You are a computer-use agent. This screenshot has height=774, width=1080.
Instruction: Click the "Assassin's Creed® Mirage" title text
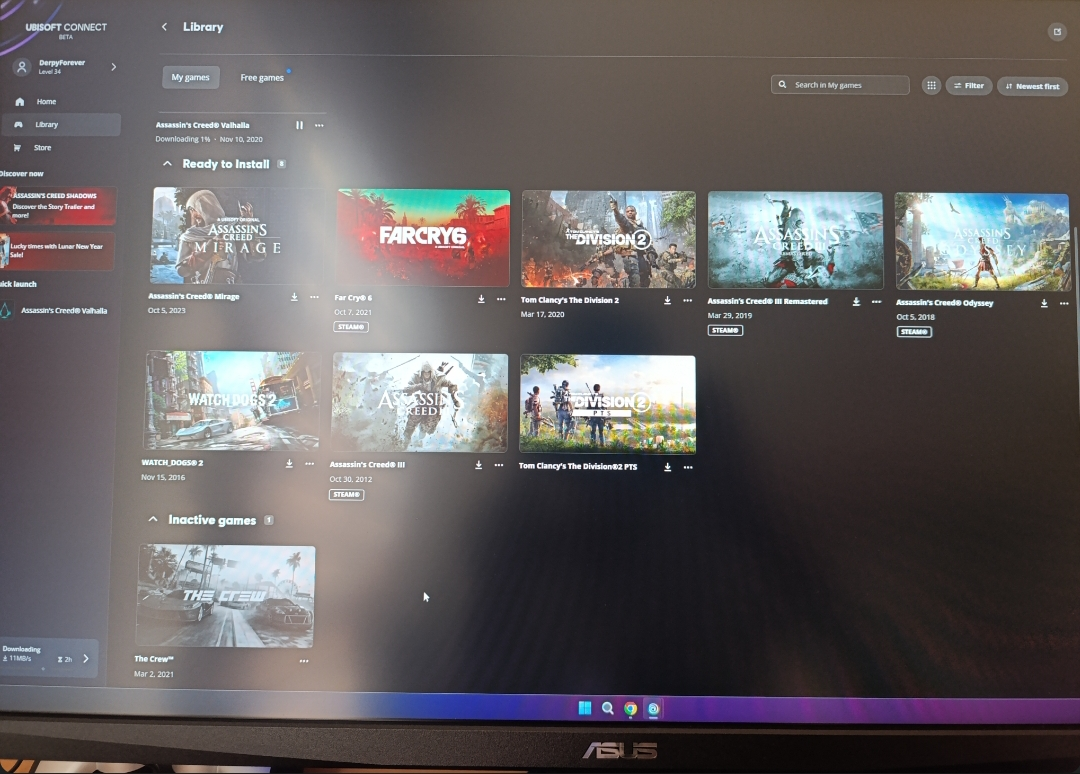[x=194, y=297]
